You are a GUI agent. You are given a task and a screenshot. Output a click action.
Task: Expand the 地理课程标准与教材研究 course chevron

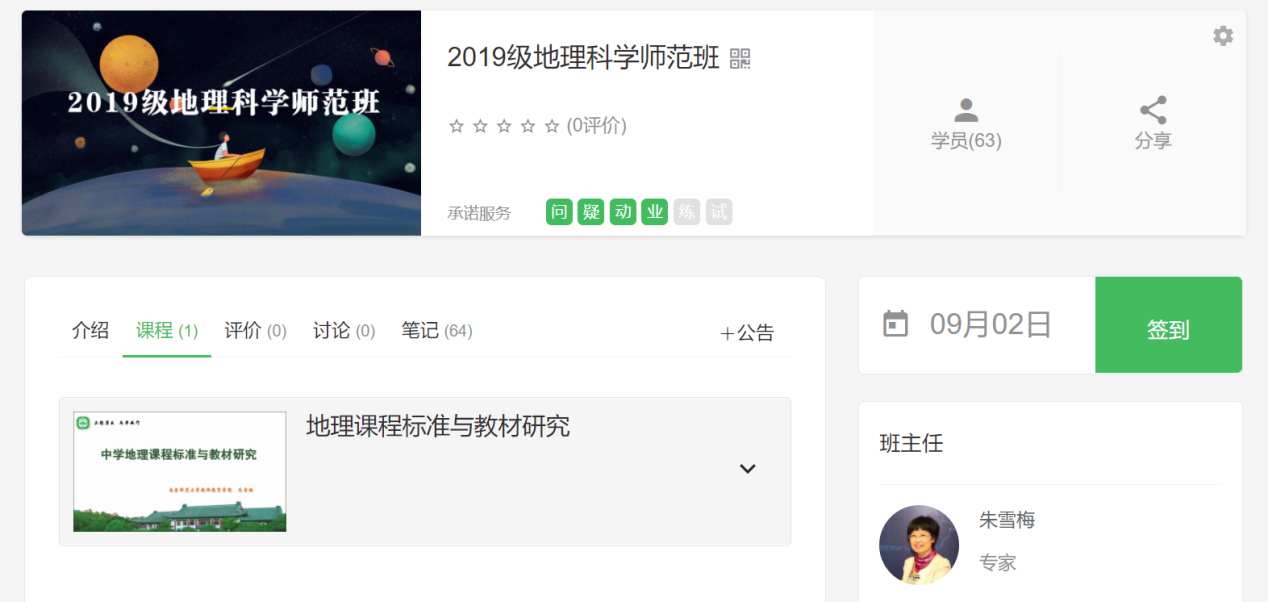coord(747,468)
